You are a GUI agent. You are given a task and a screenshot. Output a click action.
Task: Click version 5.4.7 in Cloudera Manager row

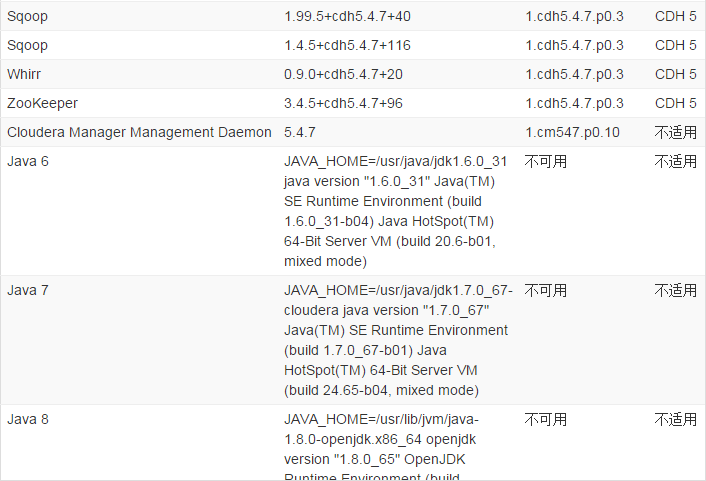click(x=299, y=132)
